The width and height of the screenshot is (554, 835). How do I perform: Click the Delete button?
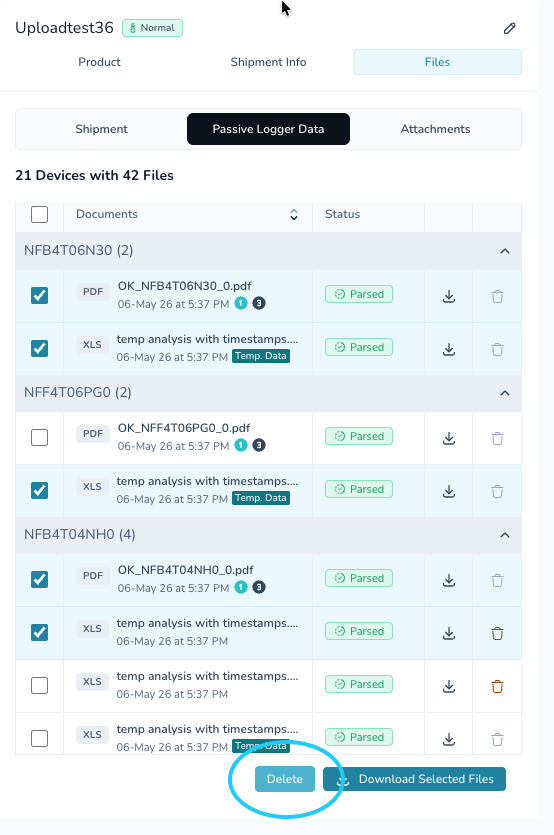point(284,779)
